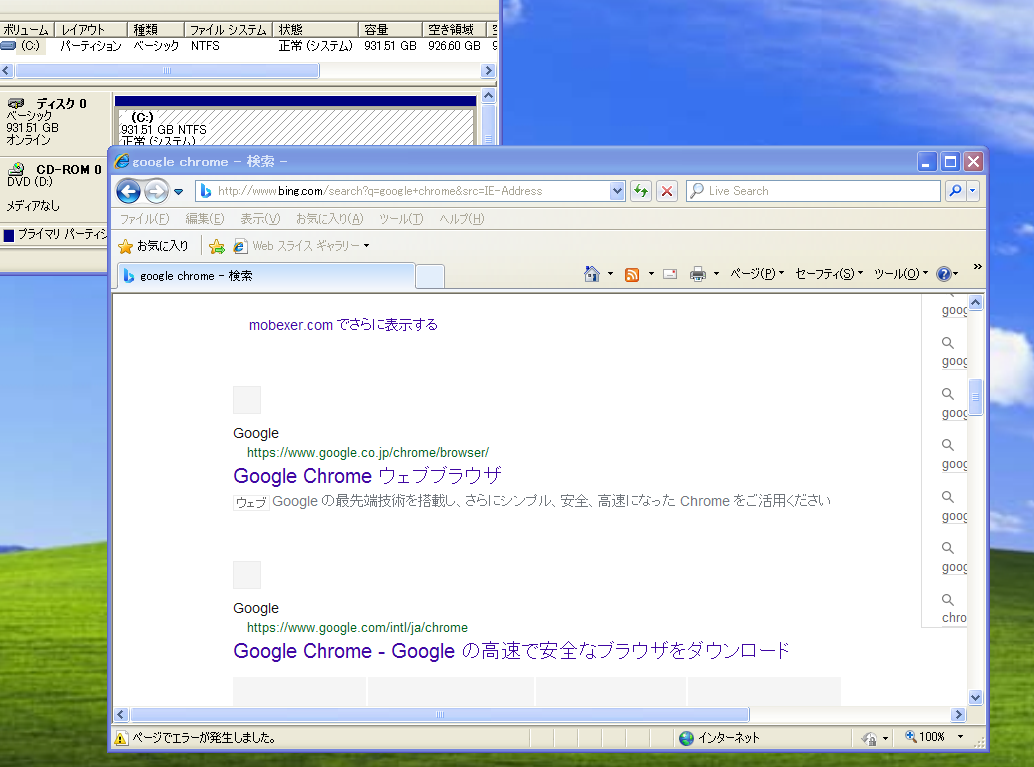Viewport: 1034px width, 767px height.
Task: Expand the address bar URL history dropdown
Action: pos(617,191)
